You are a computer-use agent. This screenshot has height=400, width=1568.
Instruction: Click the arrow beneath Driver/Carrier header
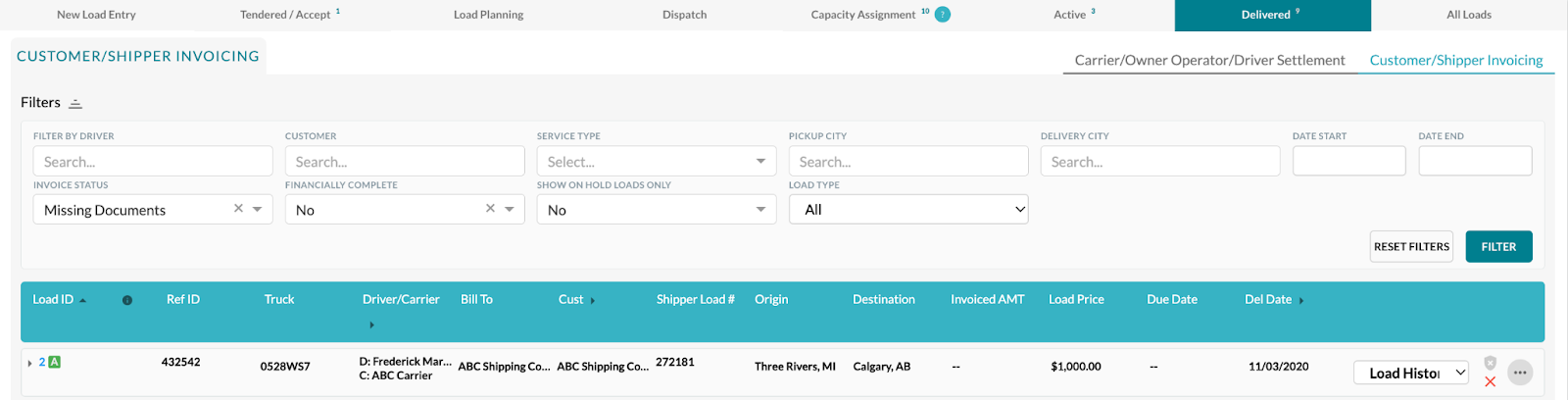point(371,325)
